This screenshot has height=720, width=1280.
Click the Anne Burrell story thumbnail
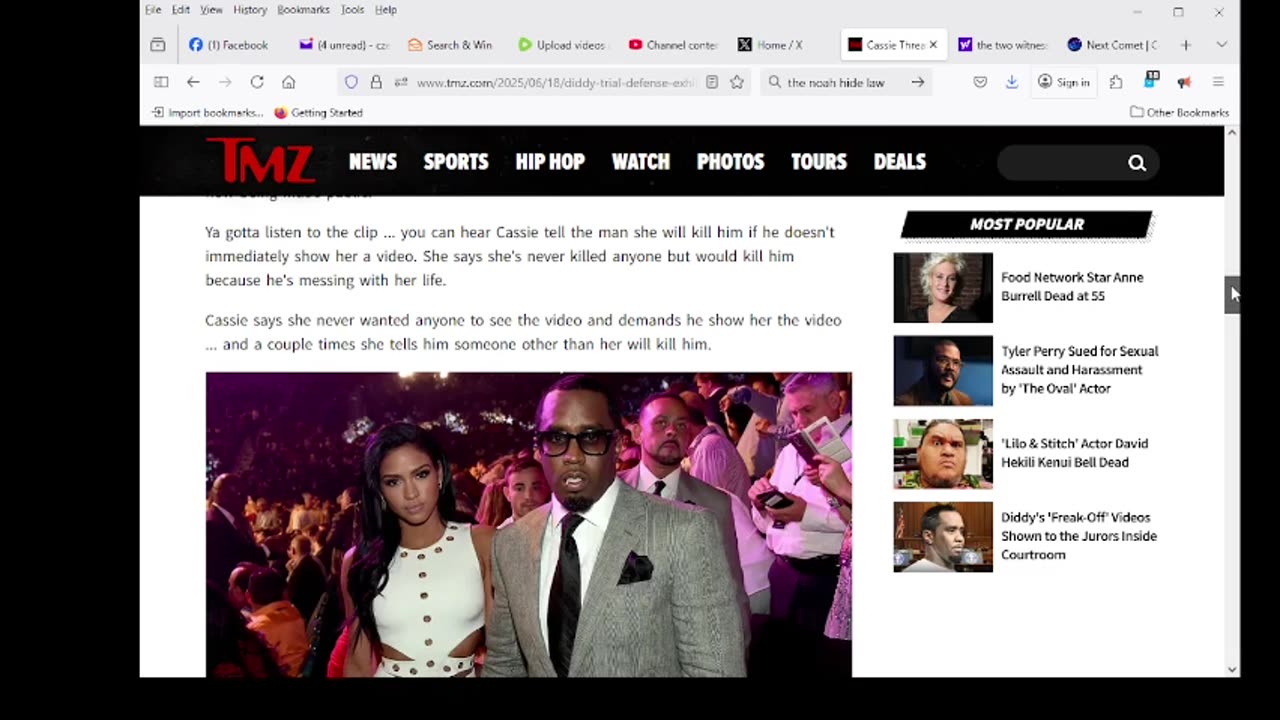click(943, 288)
